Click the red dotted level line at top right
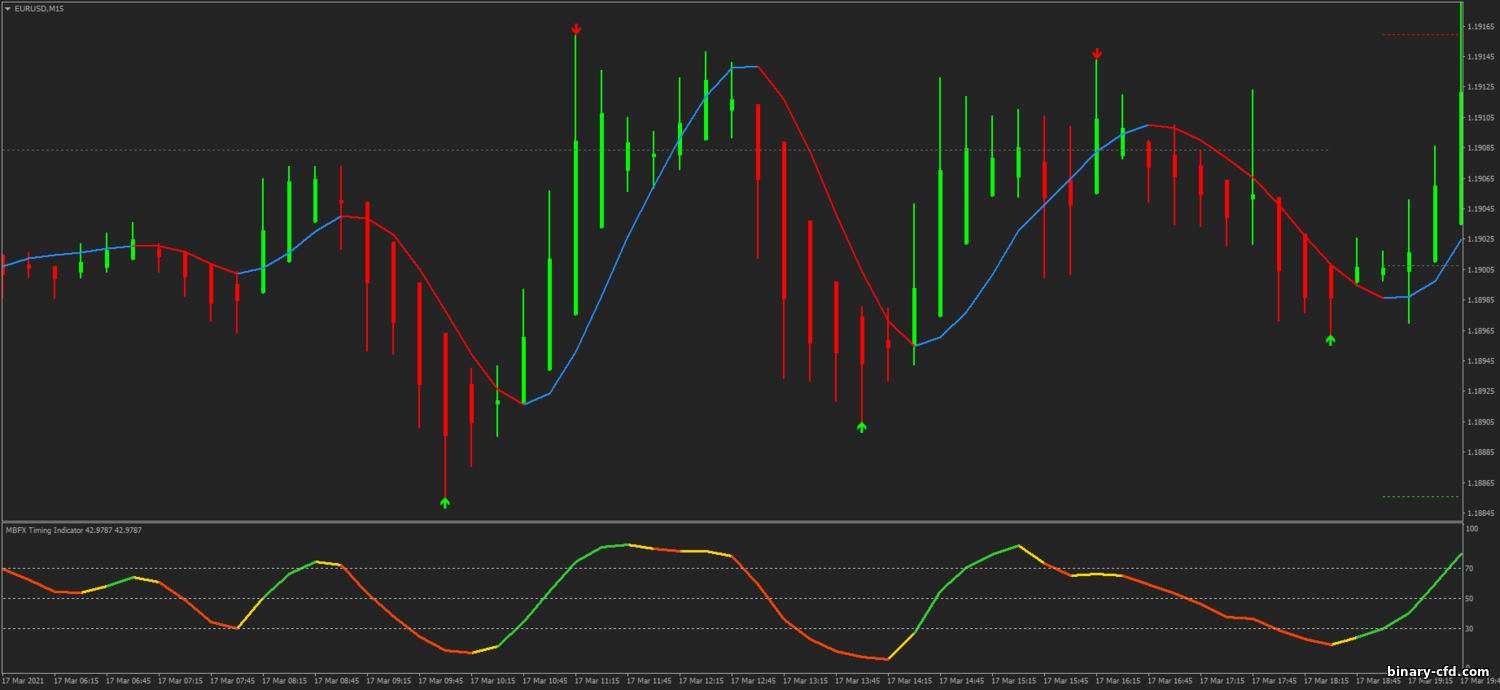The image size is (1500, 690). point(1420,35)
